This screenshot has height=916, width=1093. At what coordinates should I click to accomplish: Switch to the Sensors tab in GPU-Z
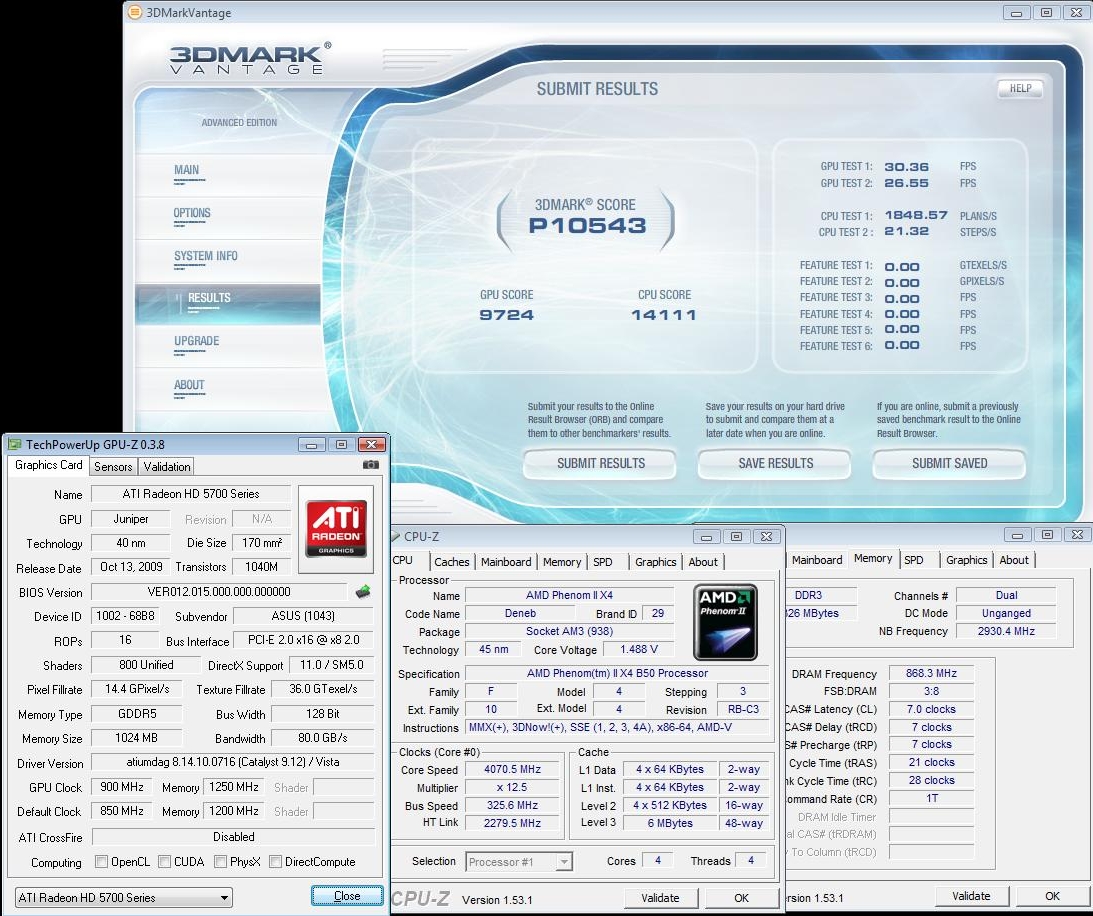point(113,466)
